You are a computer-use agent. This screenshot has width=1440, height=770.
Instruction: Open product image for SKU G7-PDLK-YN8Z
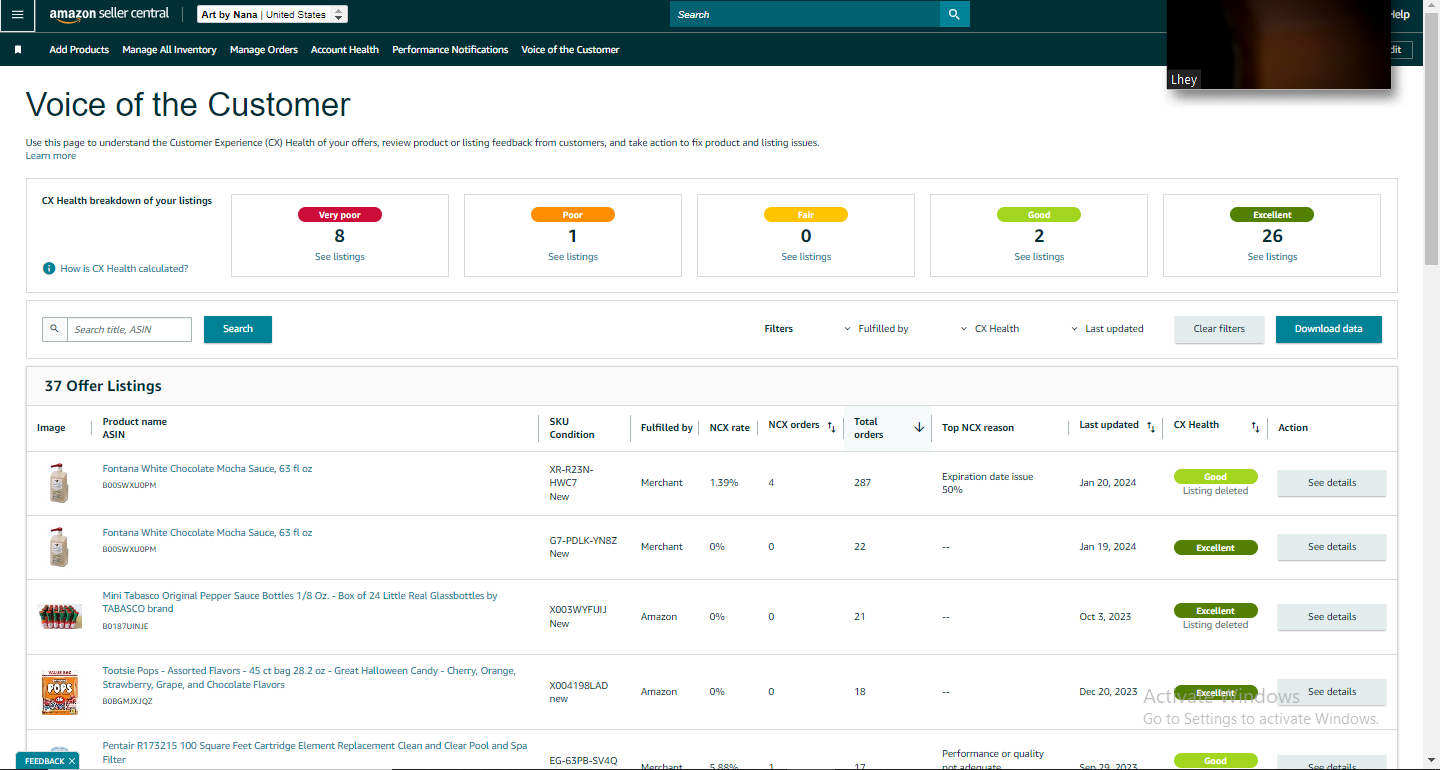(59, 547)
